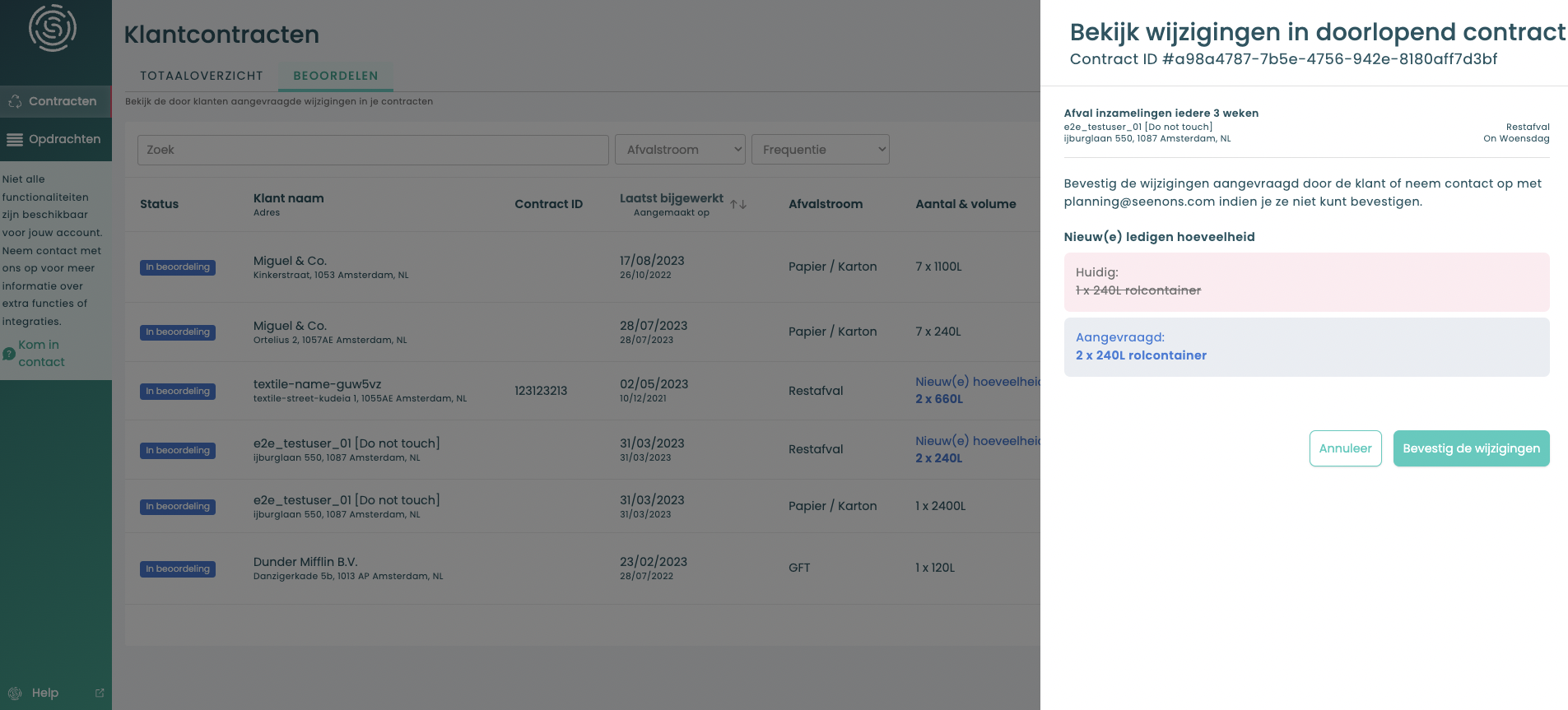Click the Aangevraagd 2 x 240L rolcontainer box
1568x710 pixels.
1307,347
